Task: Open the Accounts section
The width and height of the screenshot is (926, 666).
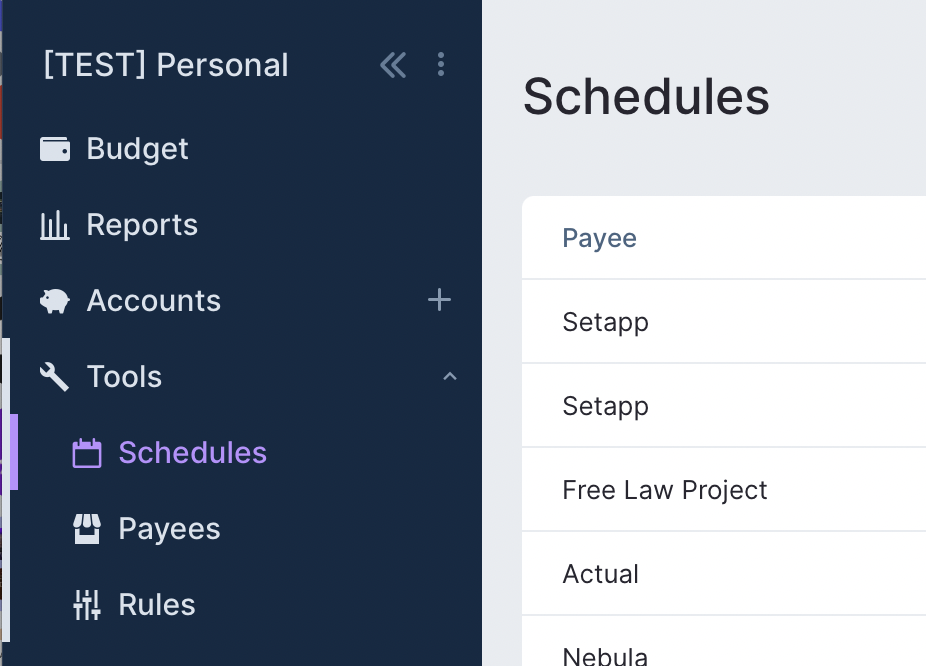Action: click(154, 301)
